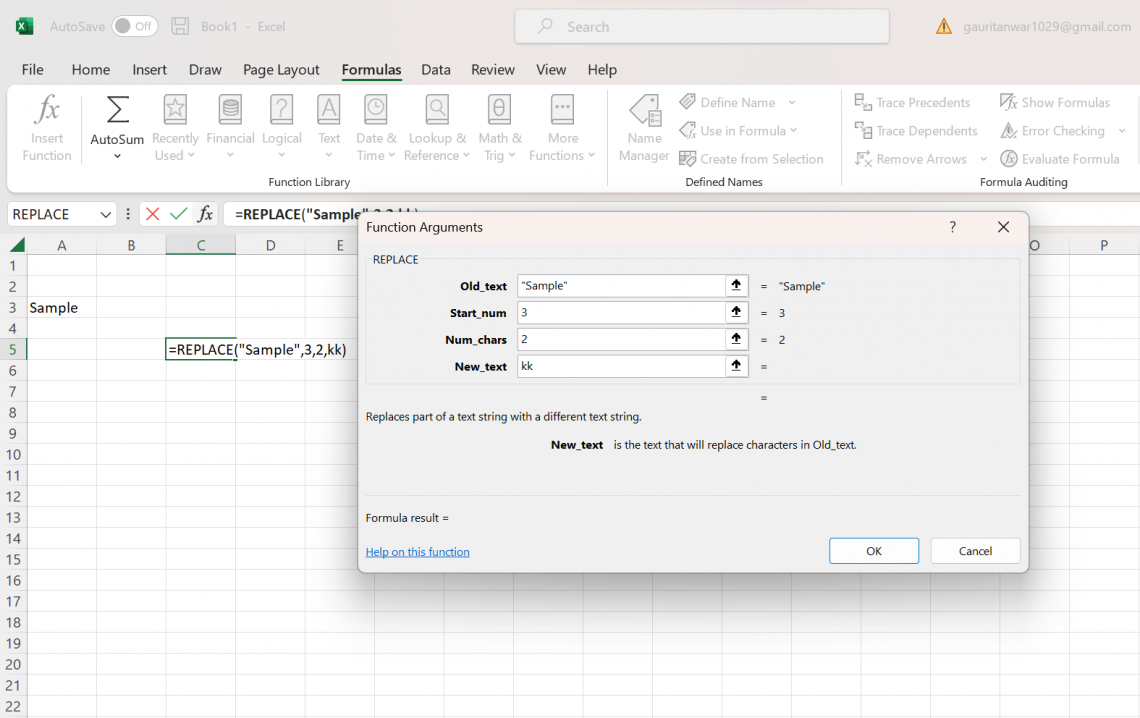Switch to the Data tab
Screen dimensions: 1140x718
click(435, 70)
